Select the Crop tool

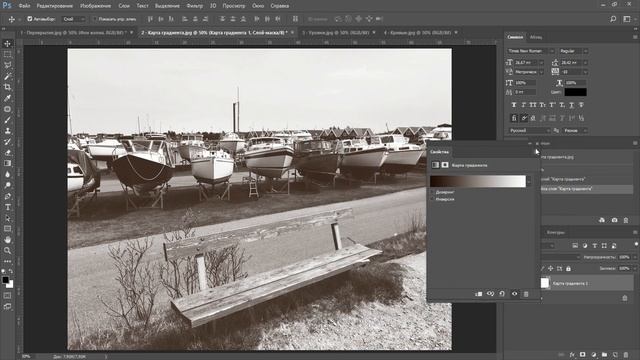coord(7,87)
